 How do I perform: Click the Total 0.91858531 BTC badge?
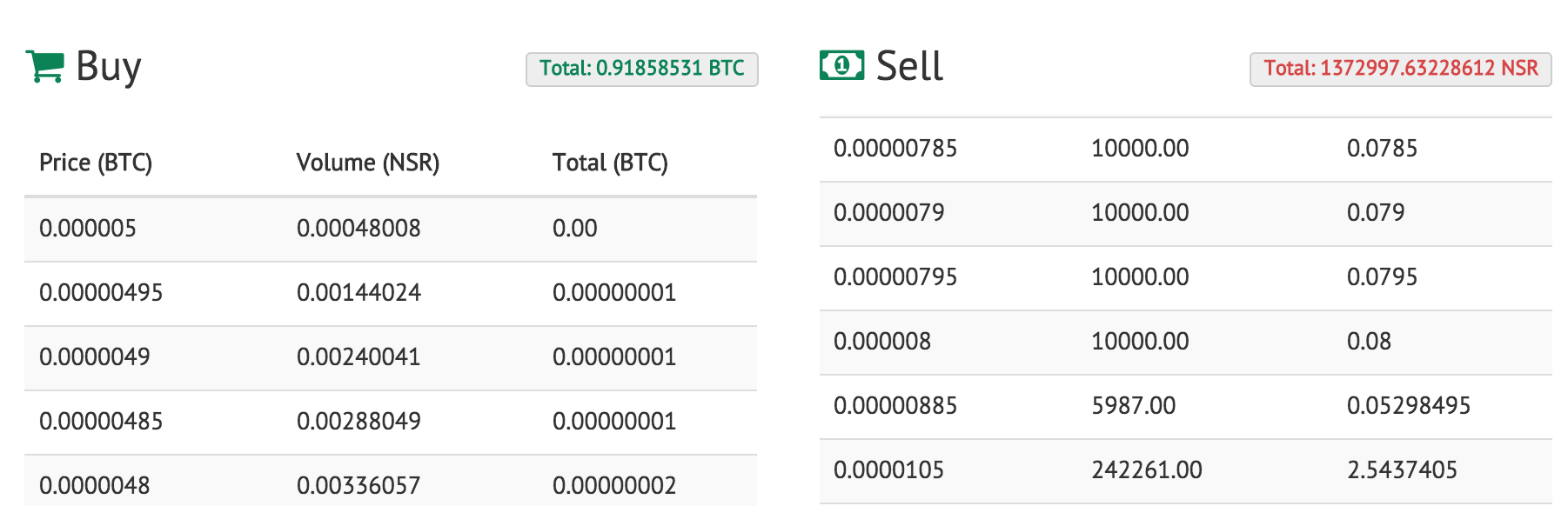(641, 69)
